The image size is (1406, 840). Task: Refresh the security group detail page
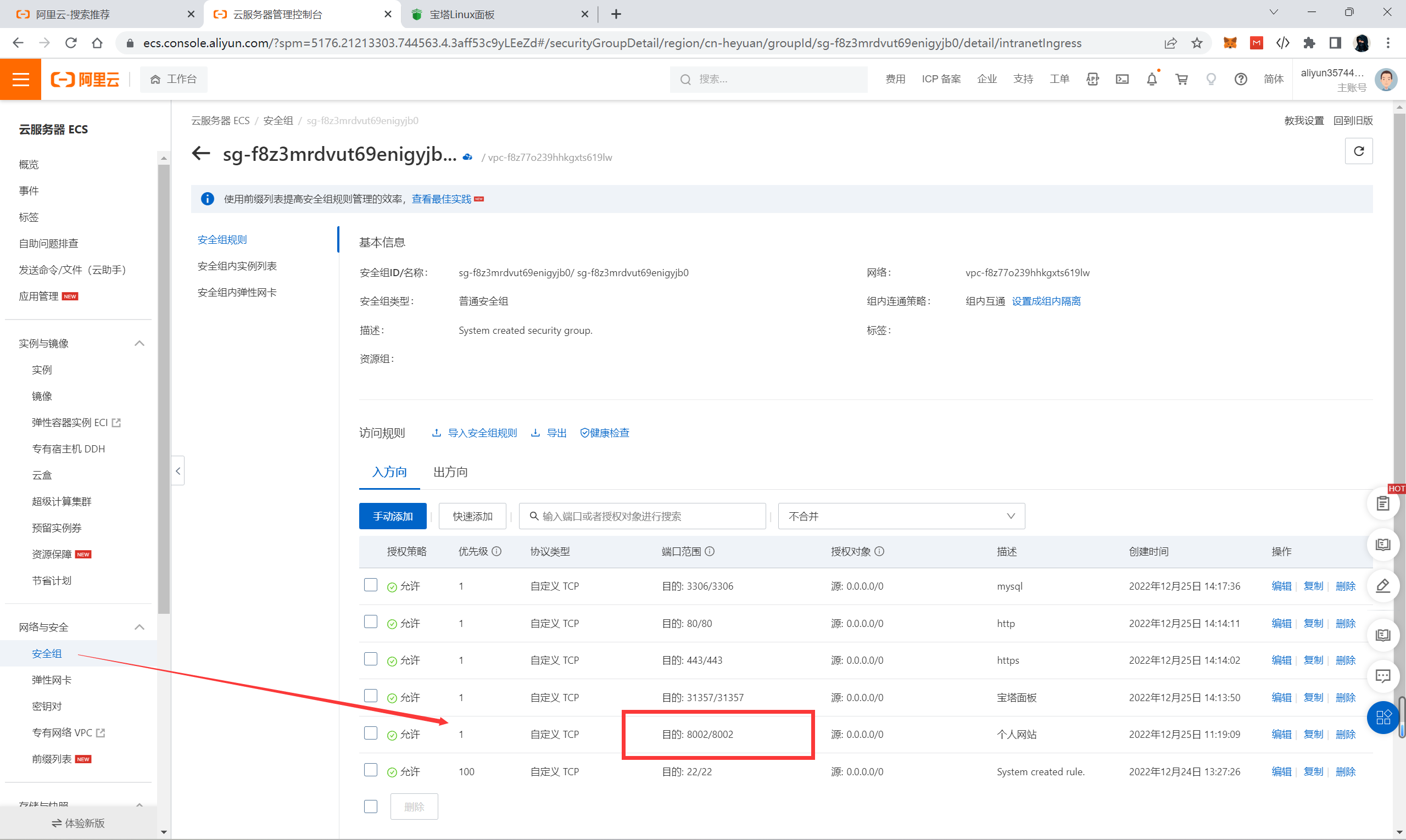[1358, 151]
